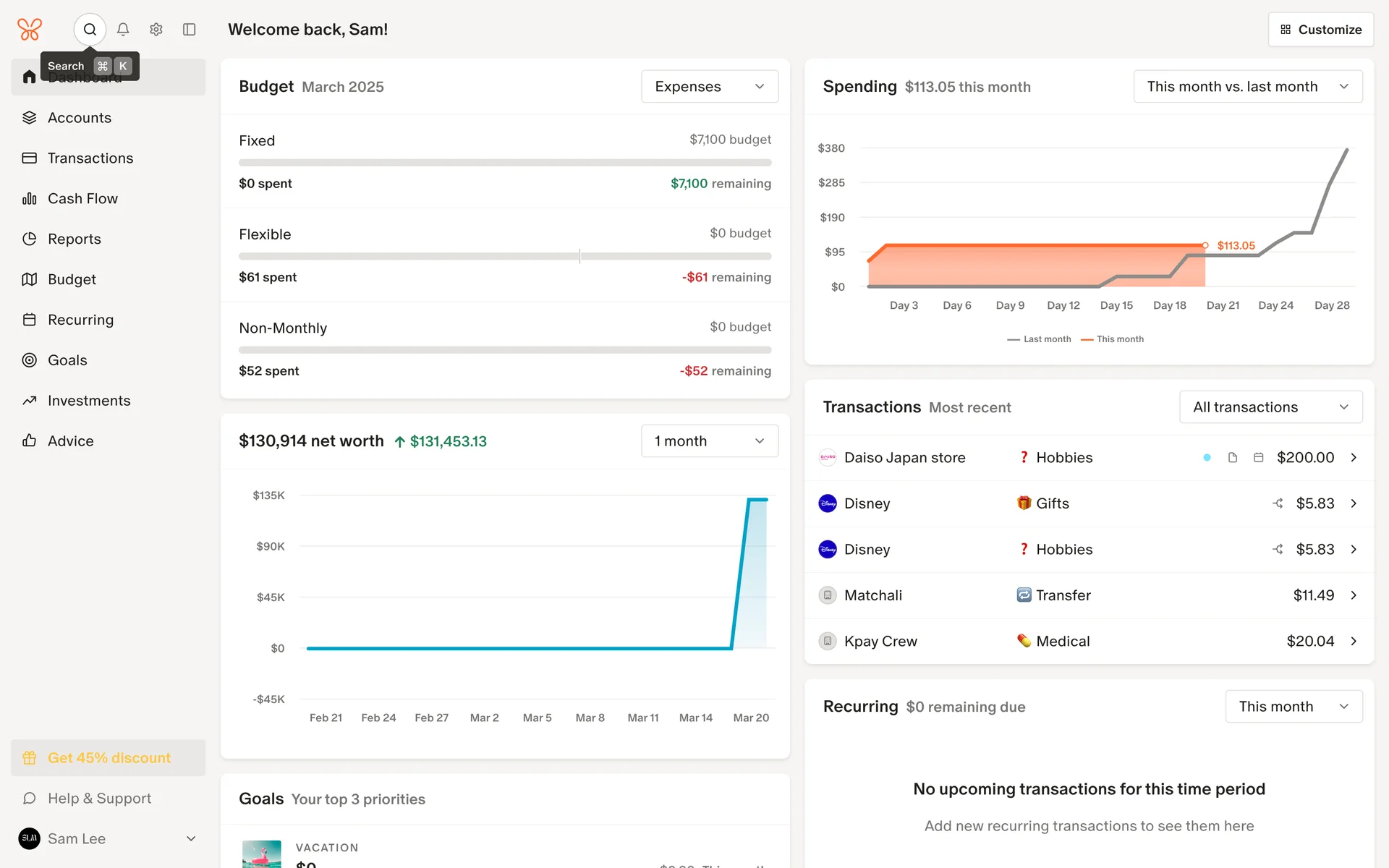Click the search magnifier icon
Screen dimensions: 1389x868
(x=90, y=30)
